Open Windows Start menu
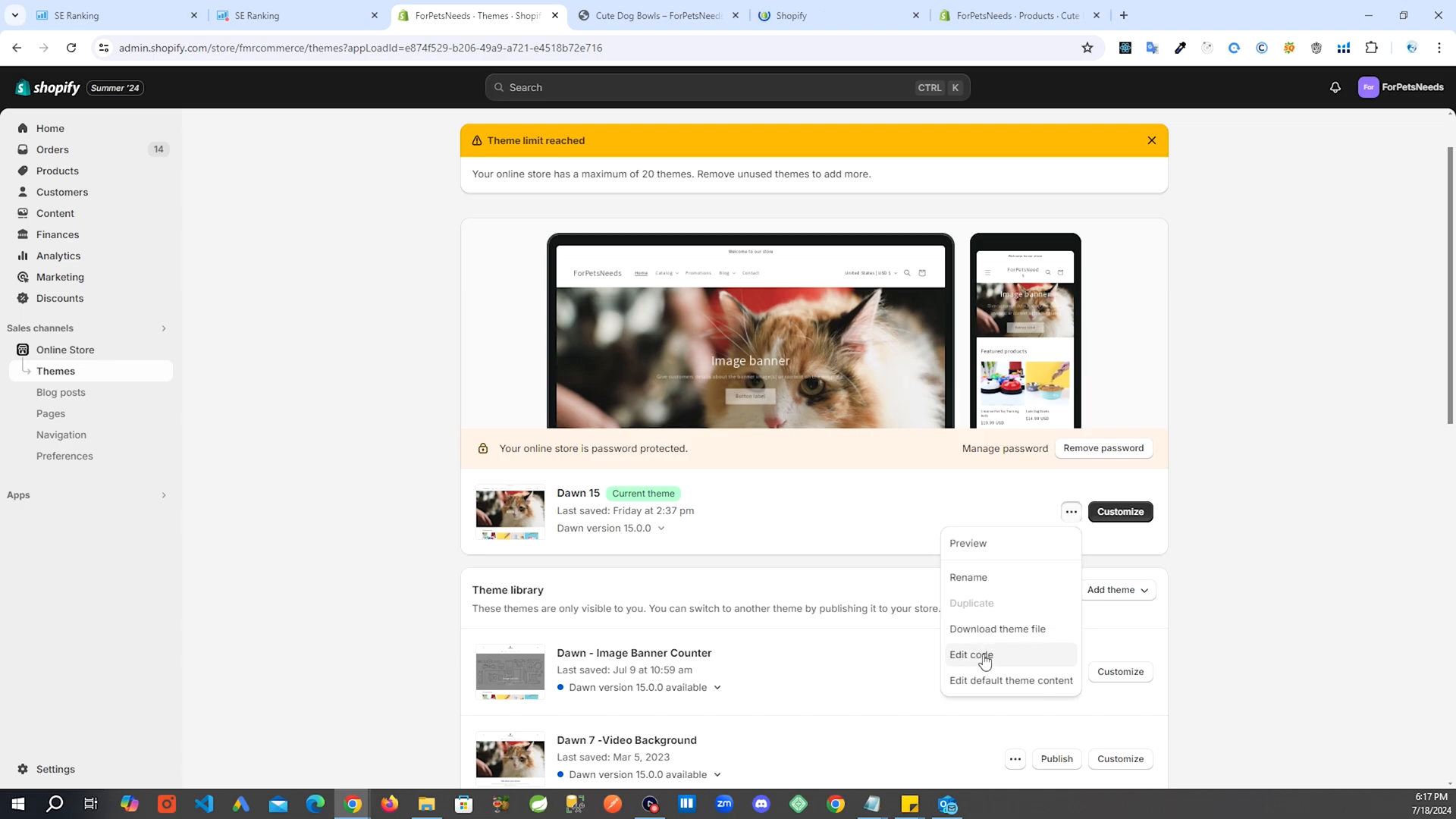The height and width of the screenshot is (819, 1456). coord(18,804)
